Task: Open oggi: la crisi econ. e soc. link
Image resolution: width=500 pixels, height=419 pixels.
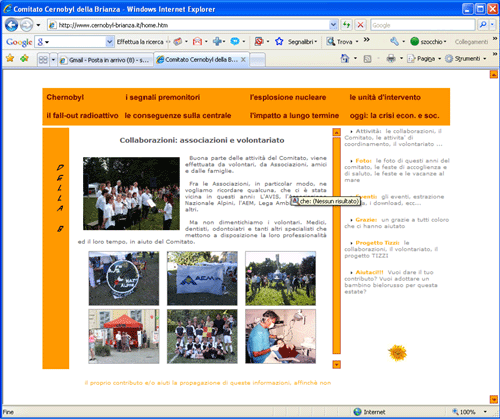Action: point(395,116)
